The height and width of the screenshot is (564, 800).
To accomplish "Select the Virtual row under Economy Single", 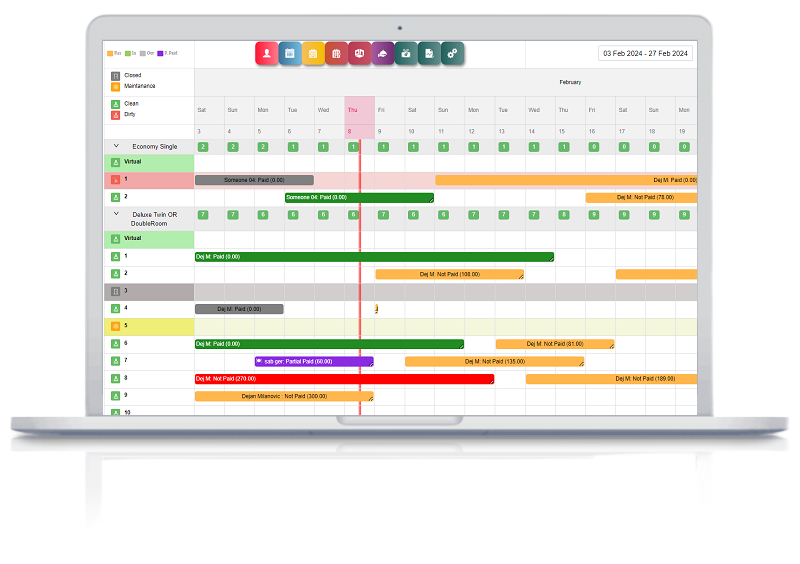I will (x=150, y=162).
